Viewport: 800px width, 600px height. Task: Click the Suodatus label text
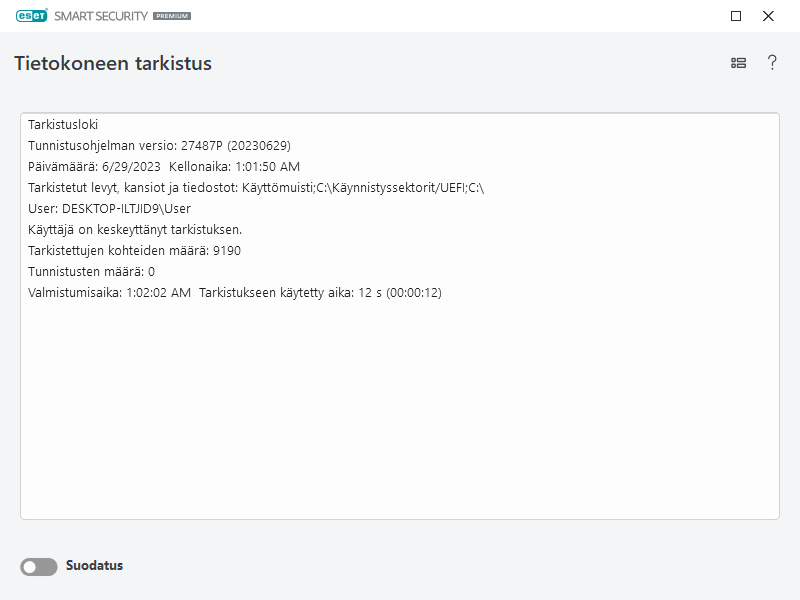coord(97,565)
